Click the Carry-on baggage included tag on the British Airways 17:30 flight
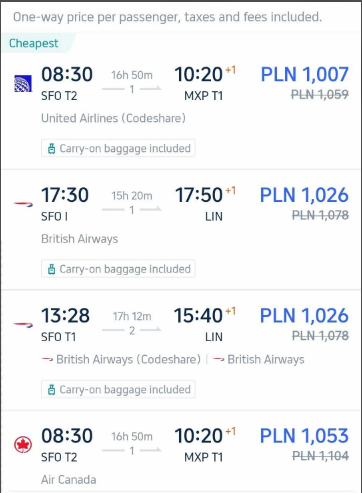The width and height of the screenshot is (362, 493). tap(118, 269)
